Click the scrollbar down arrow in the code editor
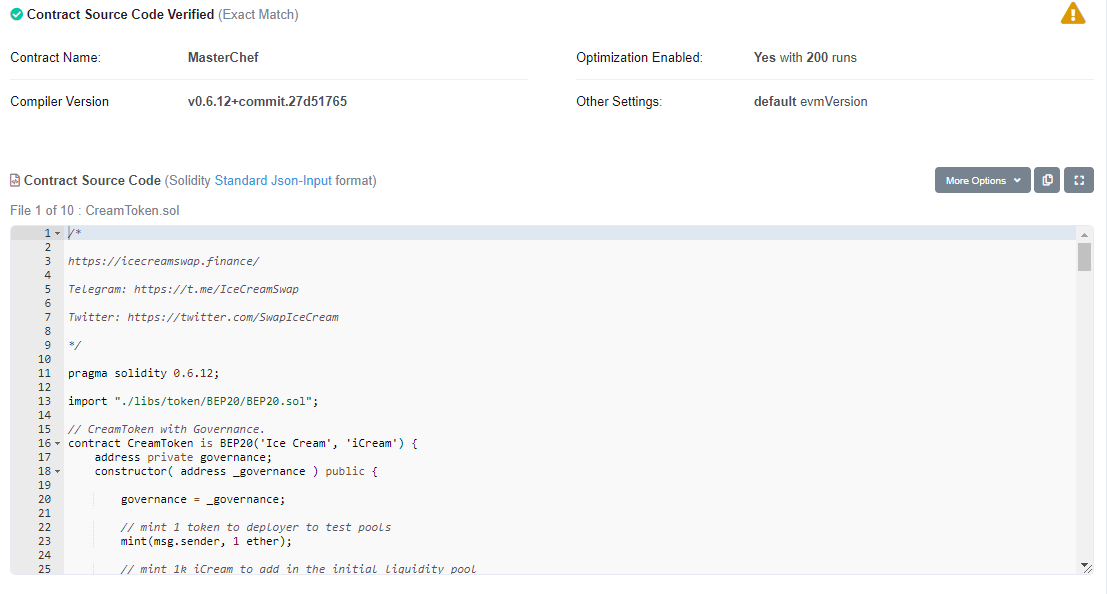Viewport: 1107px width, 594px height. [x=1084, y=565]
